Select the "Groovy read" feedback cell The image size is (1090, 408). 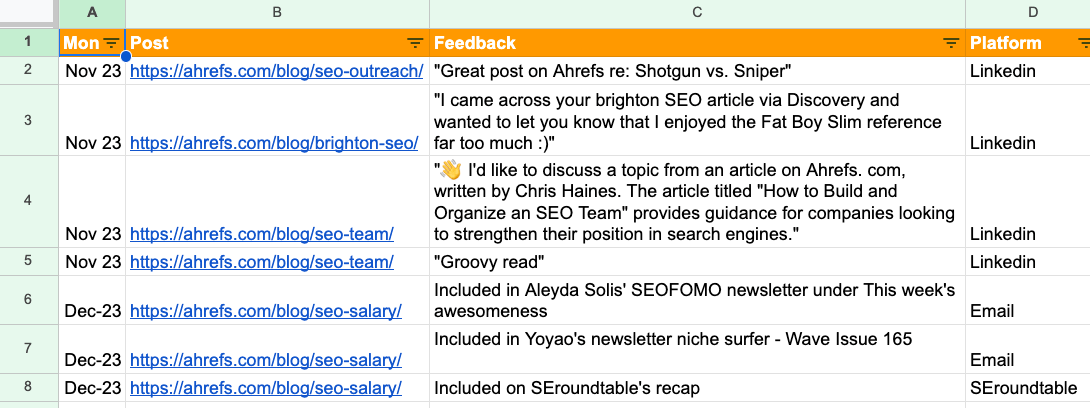click(697, 262)
